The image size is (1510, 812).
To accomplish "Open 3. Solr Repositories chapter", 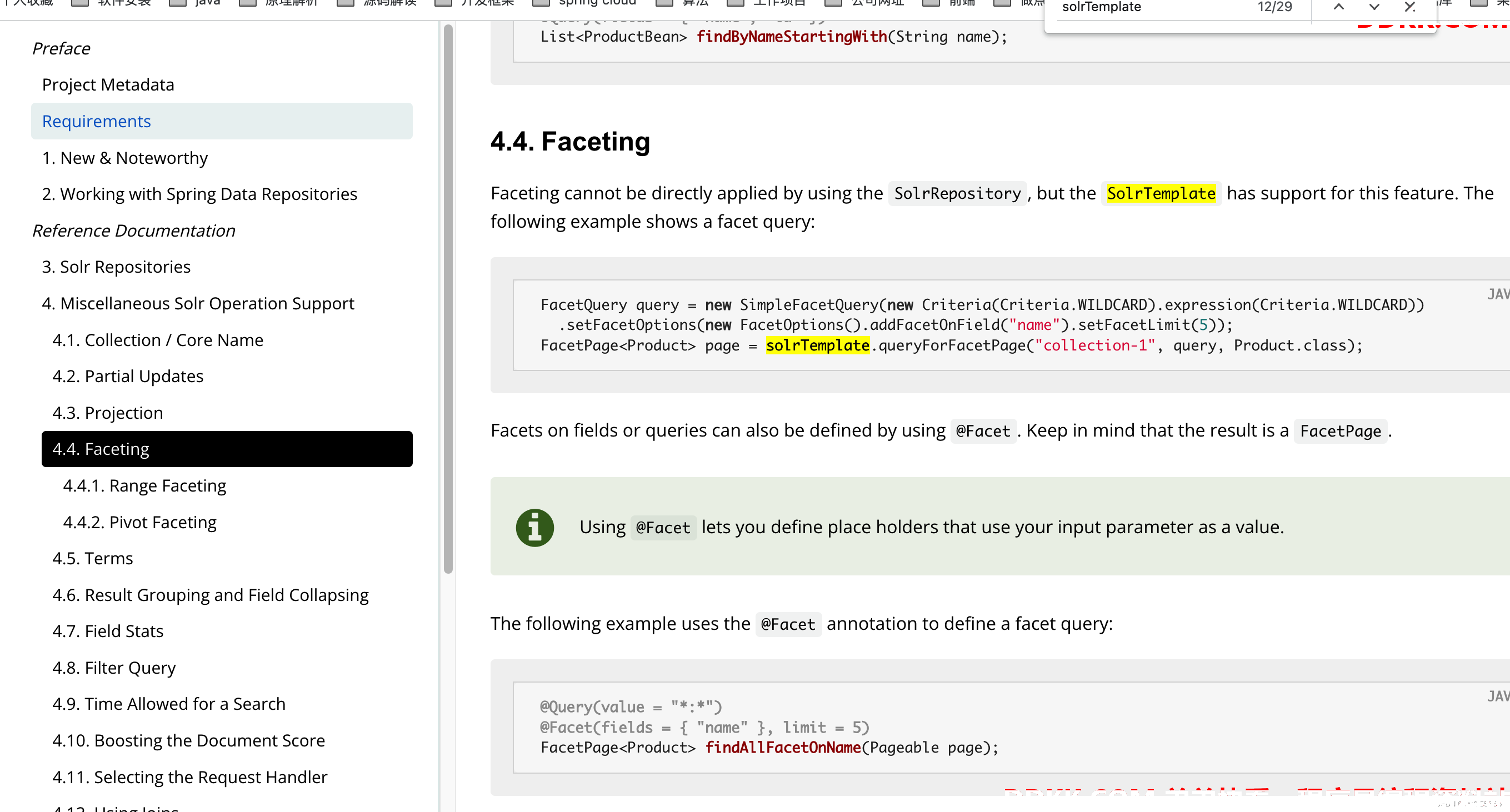I will pos(116,267).
